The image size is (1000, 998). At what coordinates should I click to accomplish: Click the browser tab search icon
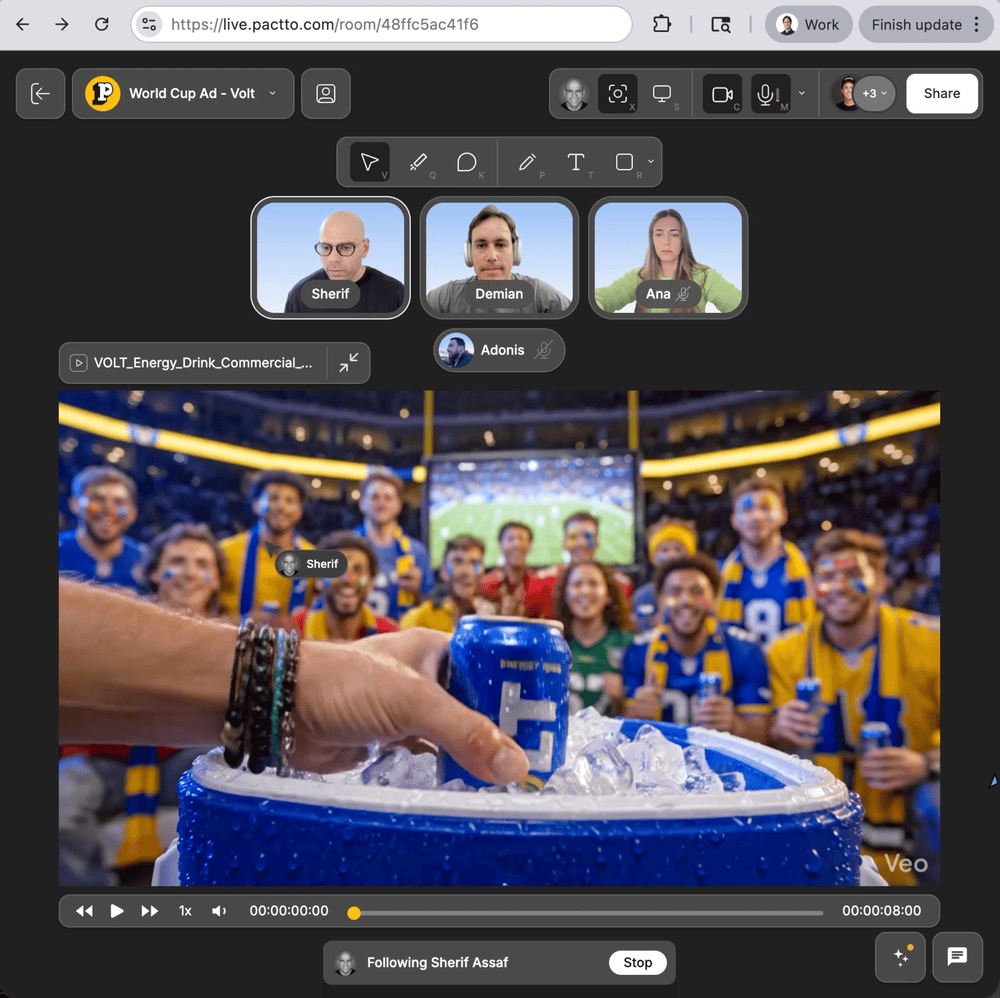721,24
